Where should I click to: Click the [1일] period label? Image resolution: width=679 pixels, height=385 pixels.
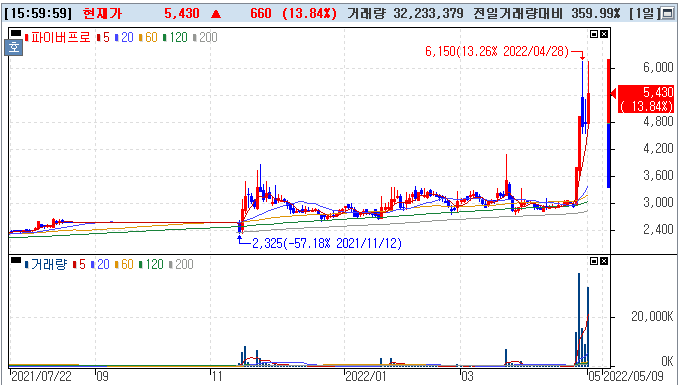644,13
